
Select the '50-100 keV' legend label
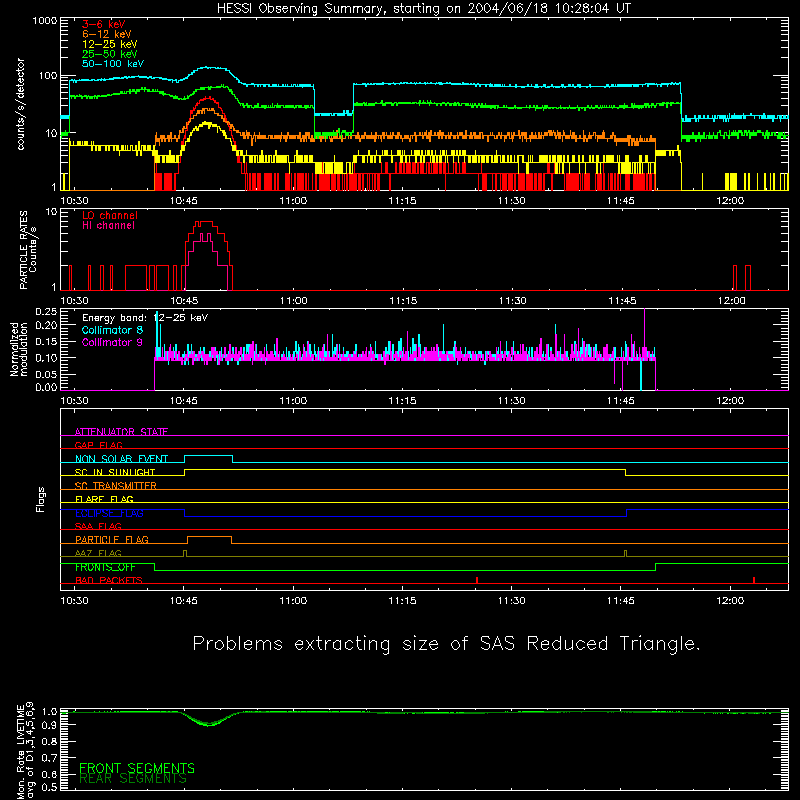(x=113, y=64)
